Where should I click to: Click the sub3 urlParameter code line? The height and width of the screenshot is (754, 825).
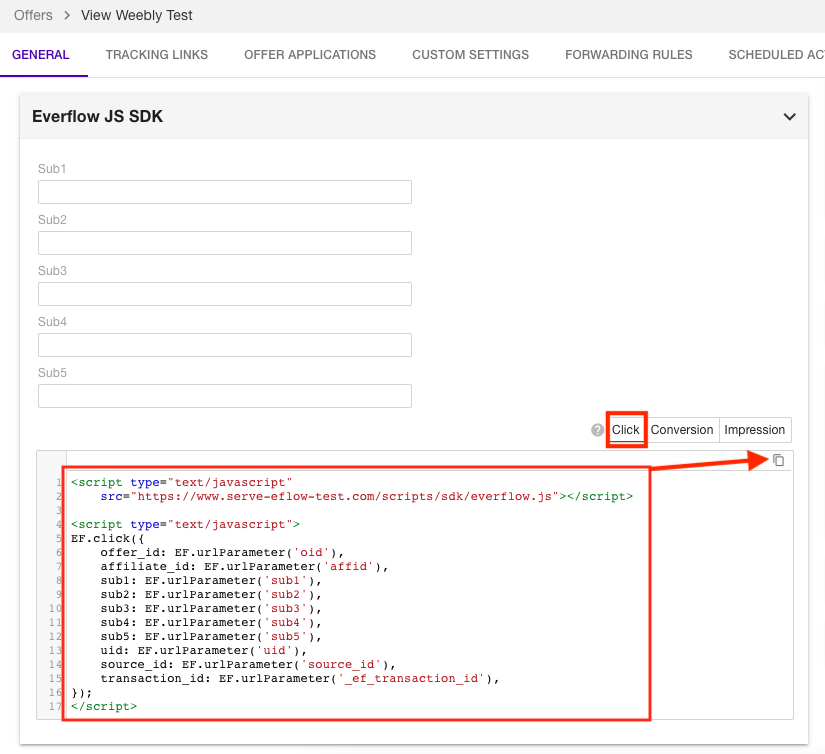click(x=211, y=608)
